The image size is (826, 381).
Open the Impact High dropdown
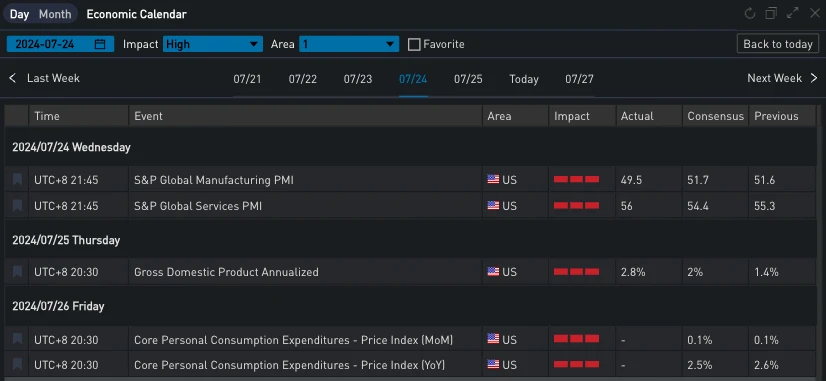tap(213, 44)
